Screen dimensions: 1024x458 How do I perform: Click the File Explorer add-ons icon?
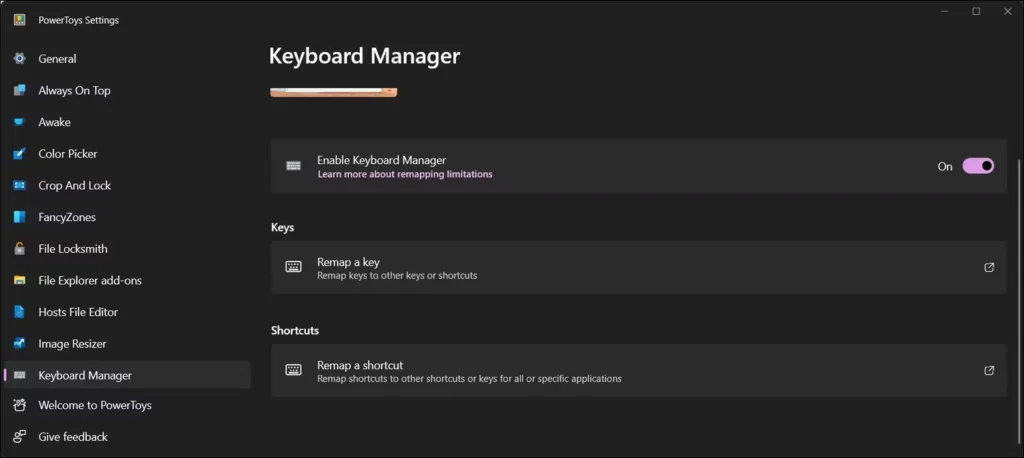(20, 280)
